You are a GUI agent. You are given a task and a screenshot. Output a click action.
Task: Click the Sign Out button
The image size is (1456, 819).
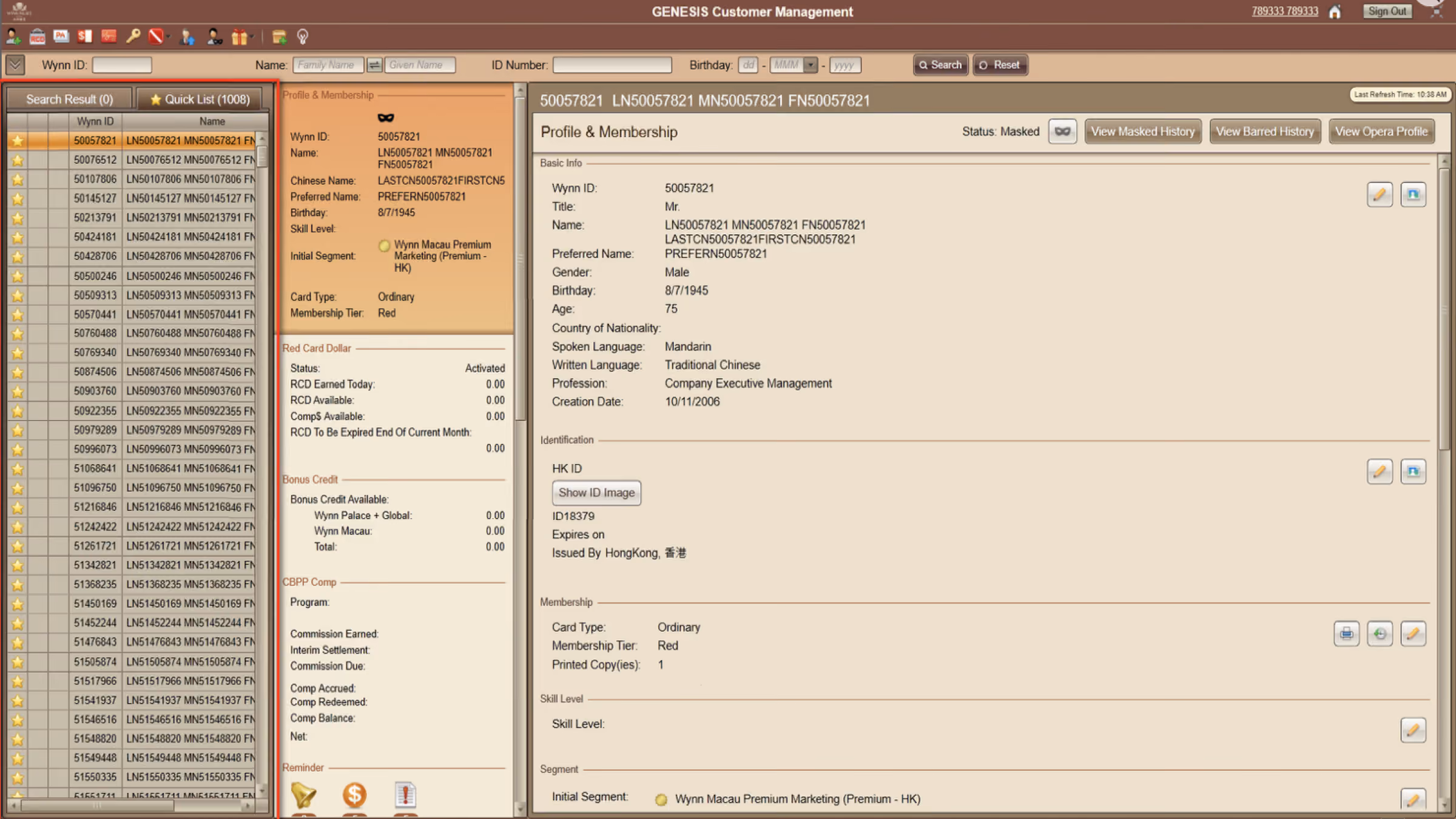tap(1387, 12)
